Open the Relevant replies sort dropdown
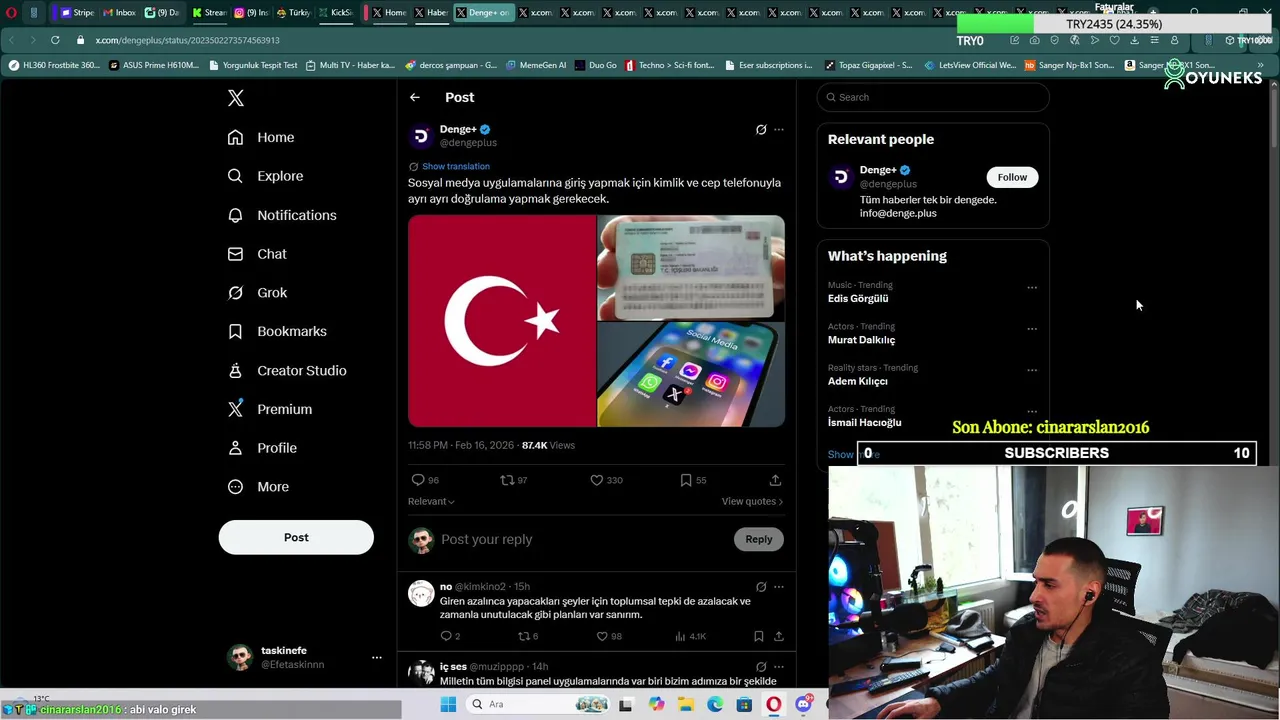Image resolution: width=1280 pixels, height=720 pixels. coord(431,501)
